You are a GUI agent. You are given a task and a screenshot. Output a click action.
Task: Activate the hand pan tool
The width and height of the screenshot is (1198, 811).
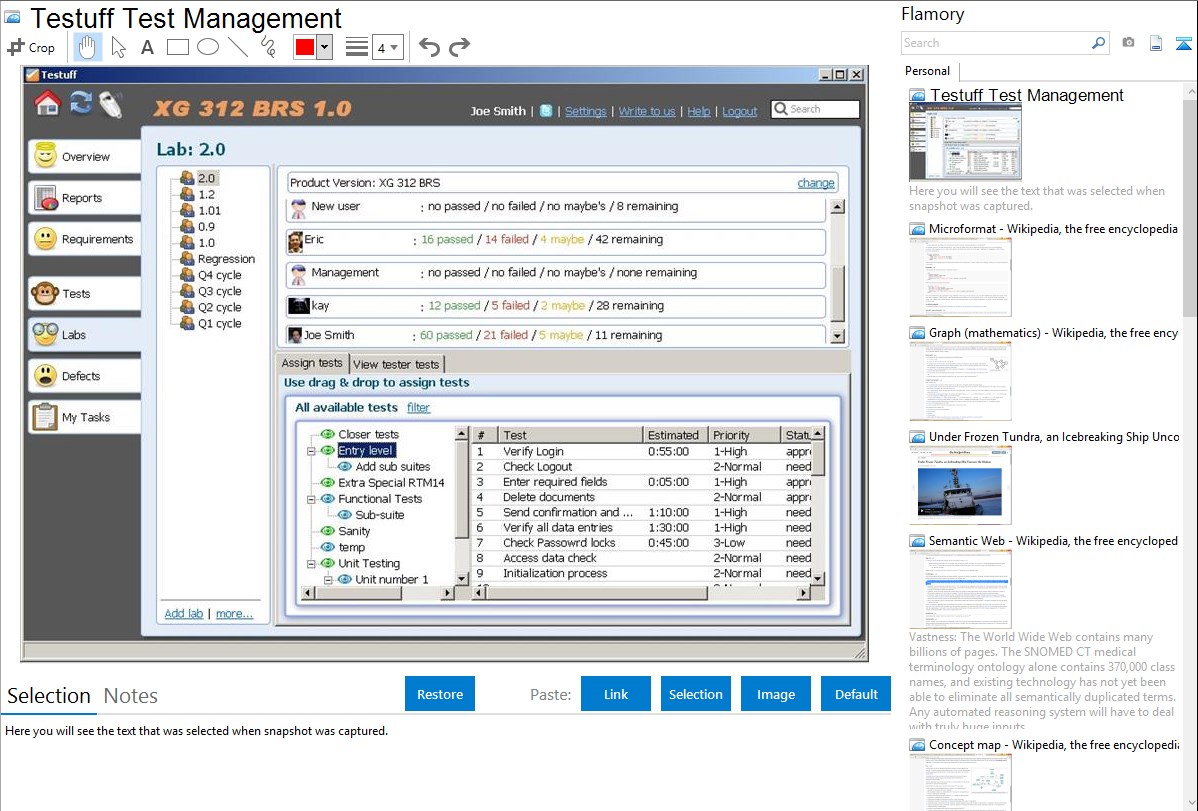pos(88,47)
